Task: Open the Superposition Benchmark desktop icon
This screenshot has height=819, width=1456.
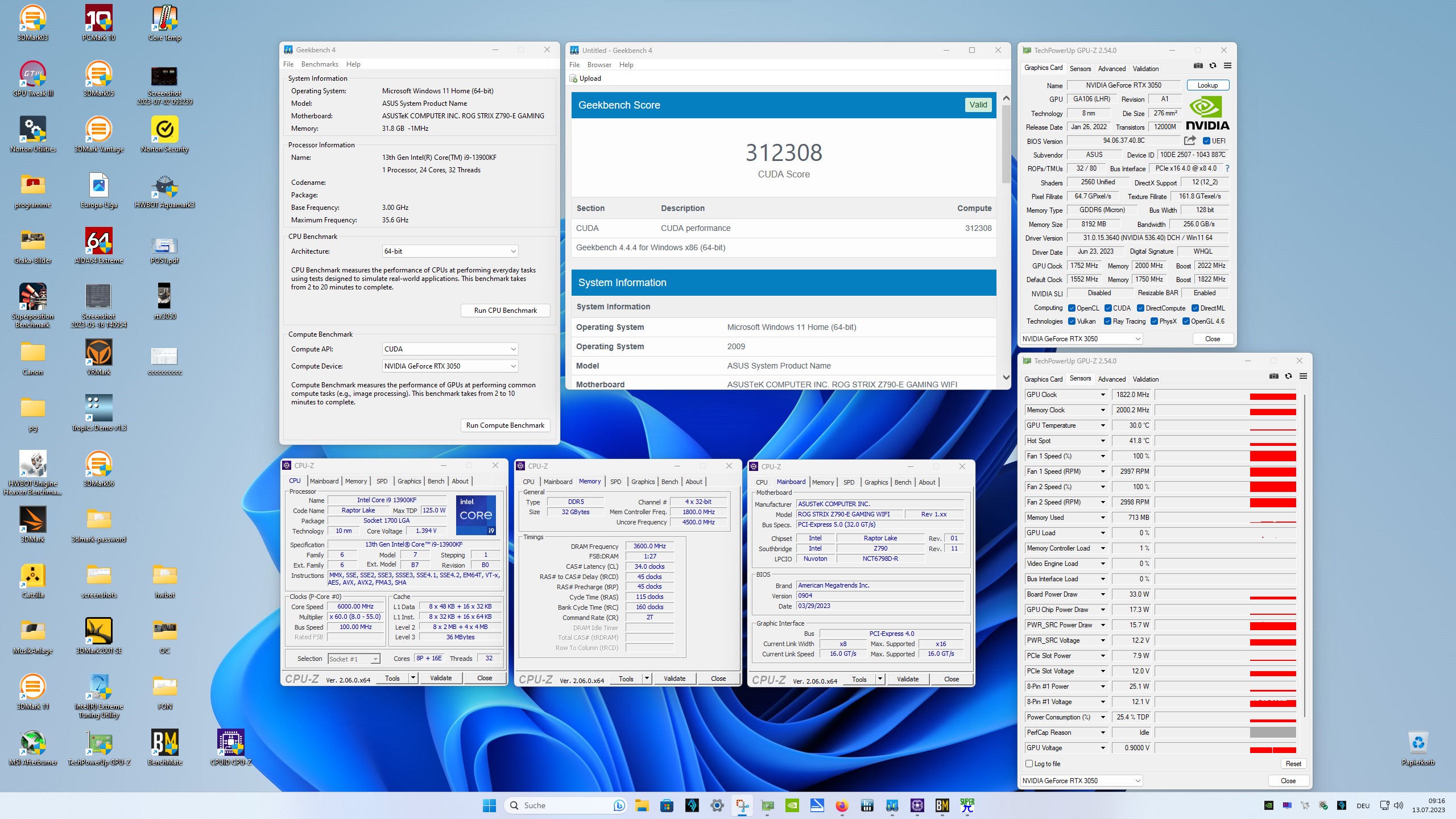Action: 32,305
